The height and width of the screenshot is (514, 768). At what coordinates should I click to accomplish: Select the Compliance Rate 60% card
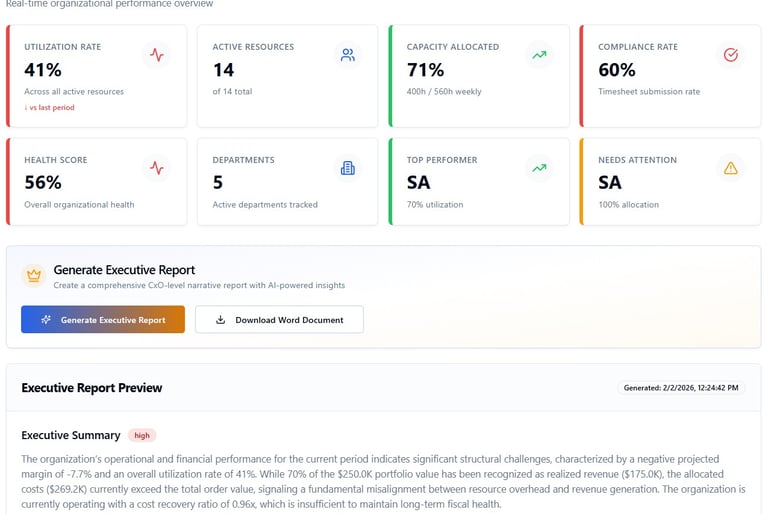tap(670, 76)
